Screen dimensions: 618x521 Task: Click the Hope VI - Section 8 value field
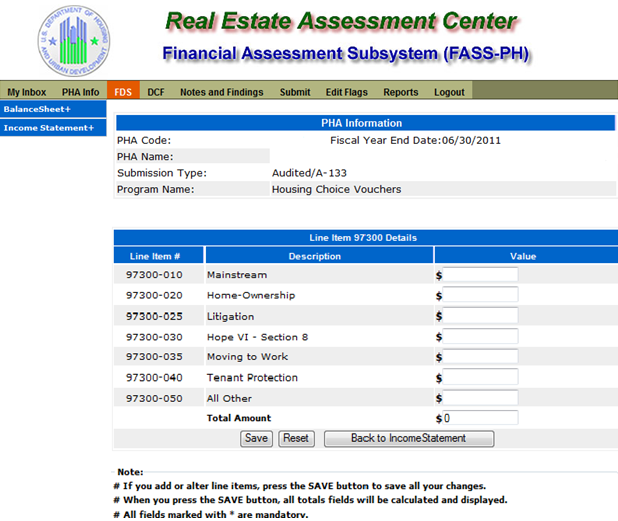(x=480, y=336)
